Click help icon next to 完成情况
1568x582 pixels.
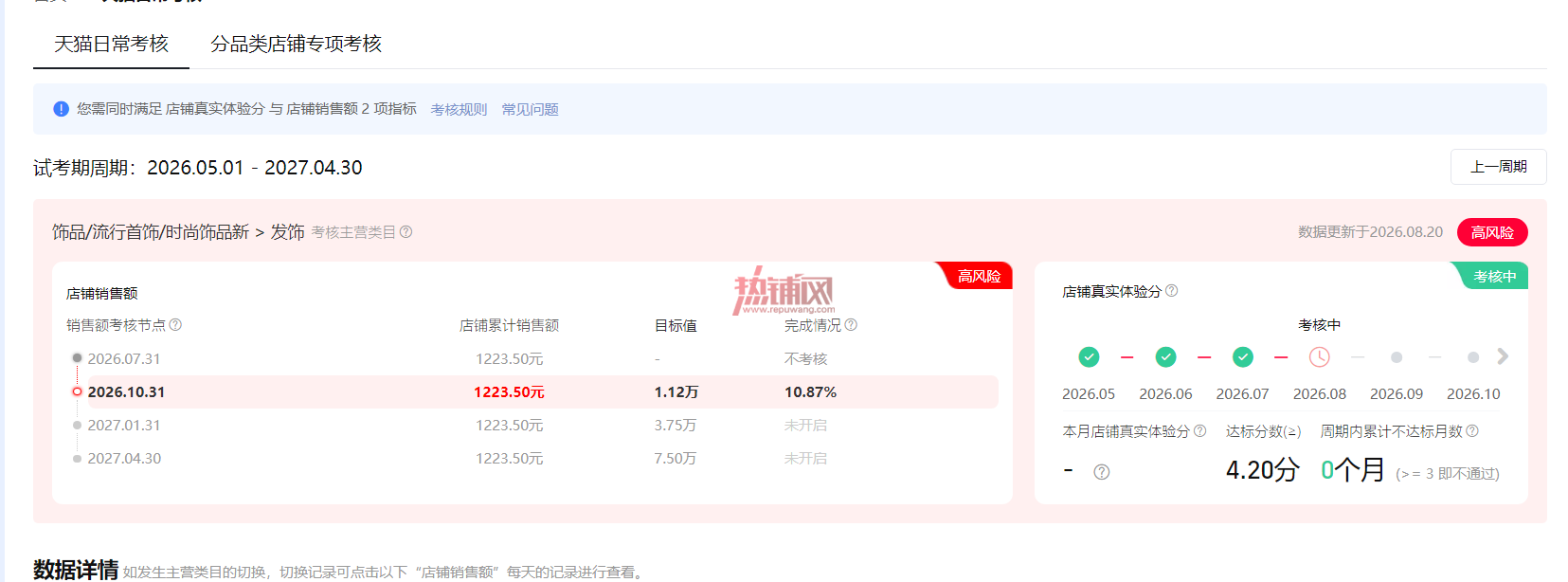[851, 325]
